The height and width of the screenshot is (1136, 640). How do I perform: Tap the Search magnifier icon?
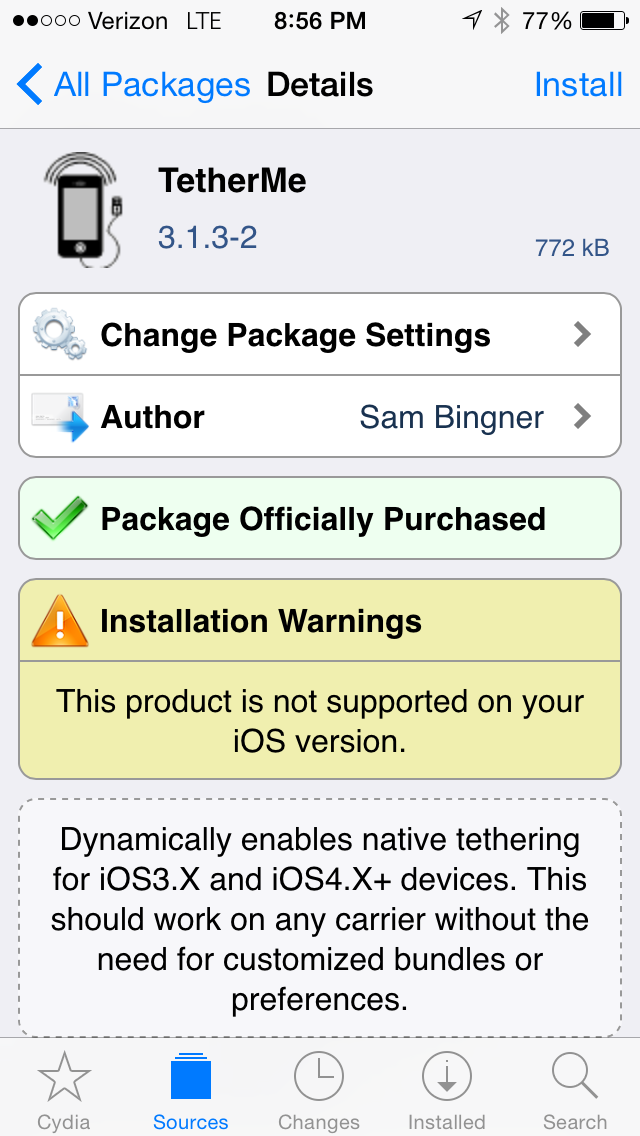pos(574,1076)
